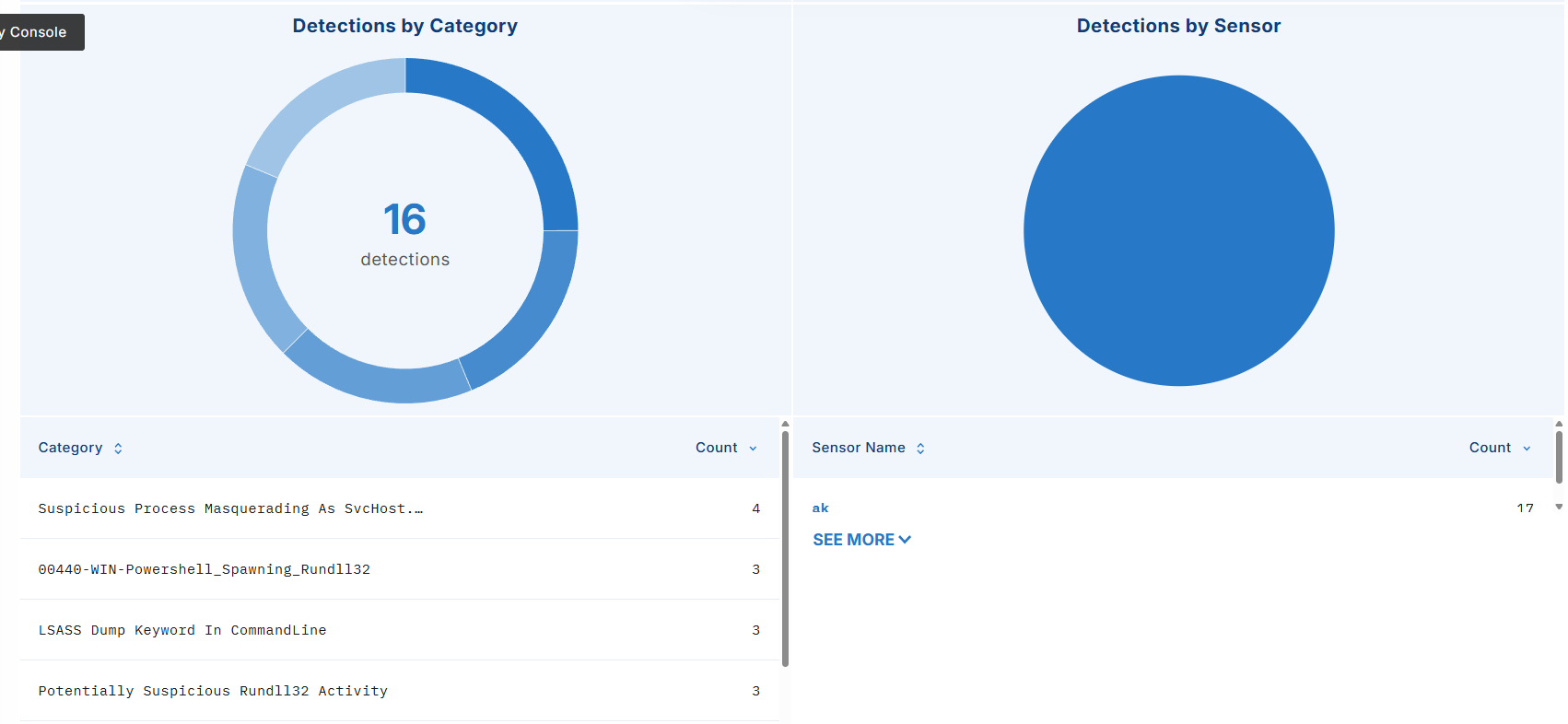Viewport: 1568px width, 724px height.
Task: Expand SEE MORE under sensor list
Action: tap(861, 540)
